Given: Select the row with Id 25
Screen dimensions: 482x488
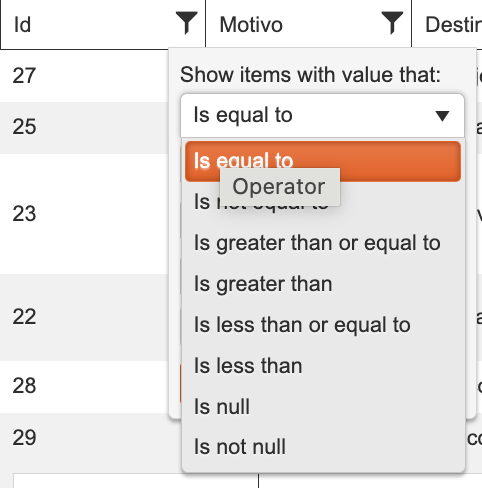Looking at the screenshot, I should tap(84, 127).
